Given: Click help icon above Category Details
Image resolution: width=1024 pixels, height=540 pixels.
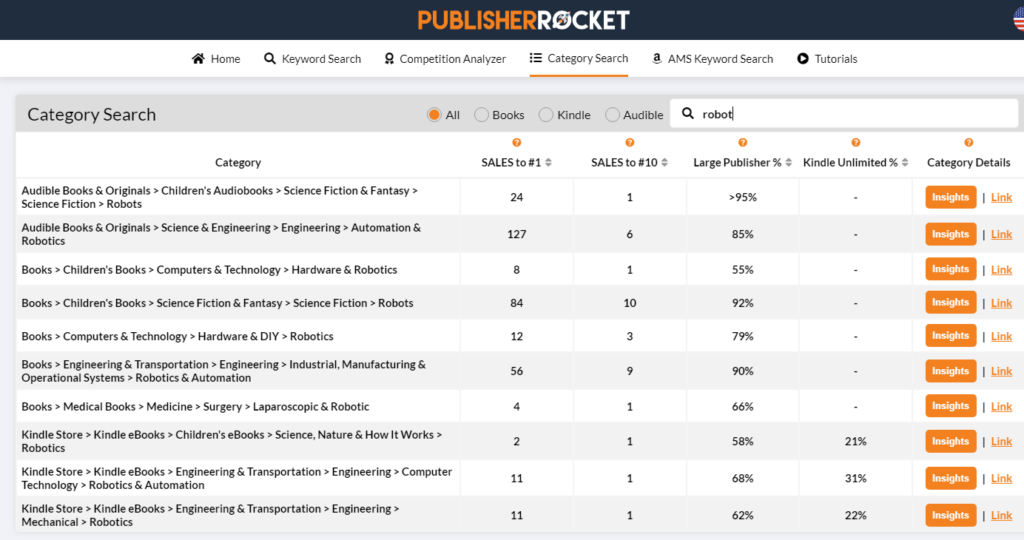Looking at the screenshot, I should [x=968, y=142].
